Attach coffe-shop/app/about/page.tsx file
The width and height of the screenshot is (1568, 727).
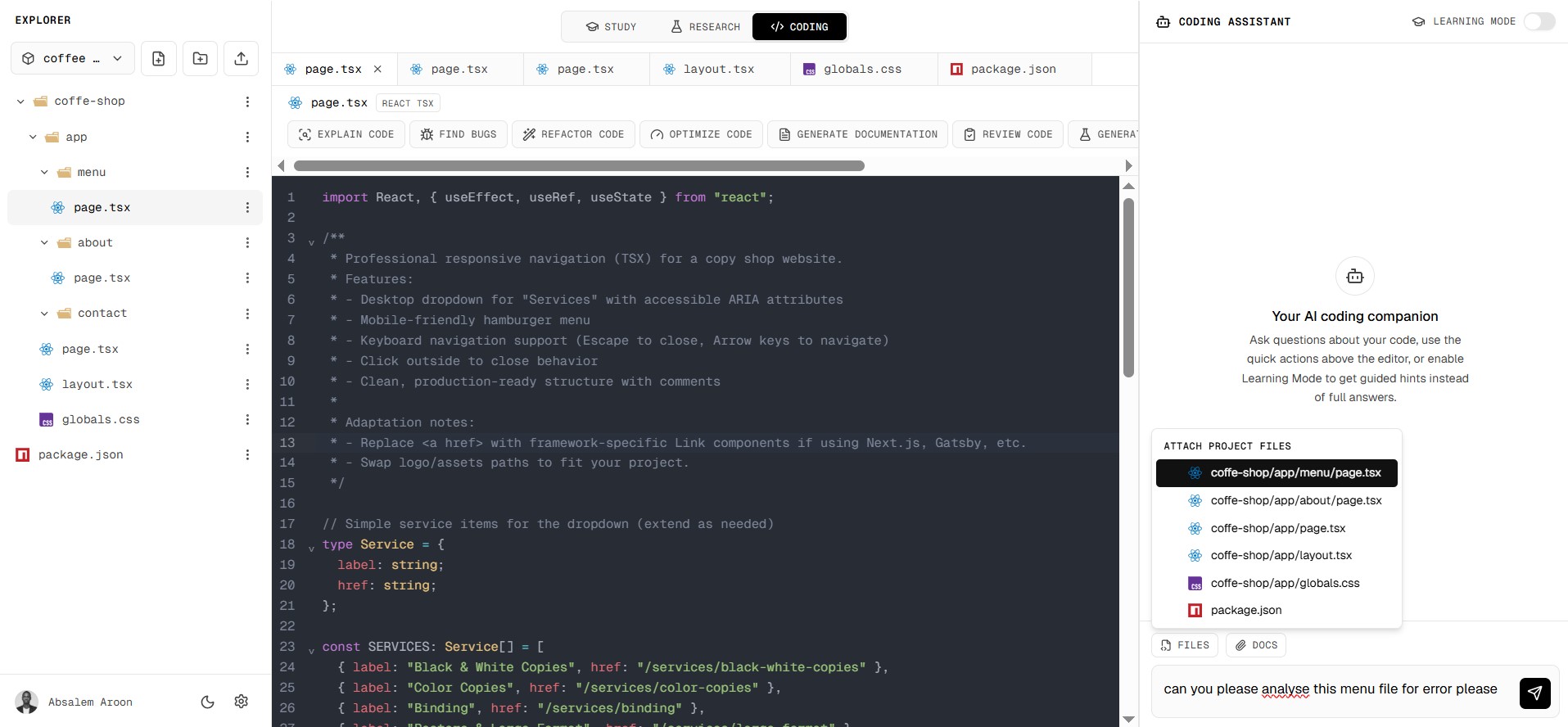click(1277, 500)
